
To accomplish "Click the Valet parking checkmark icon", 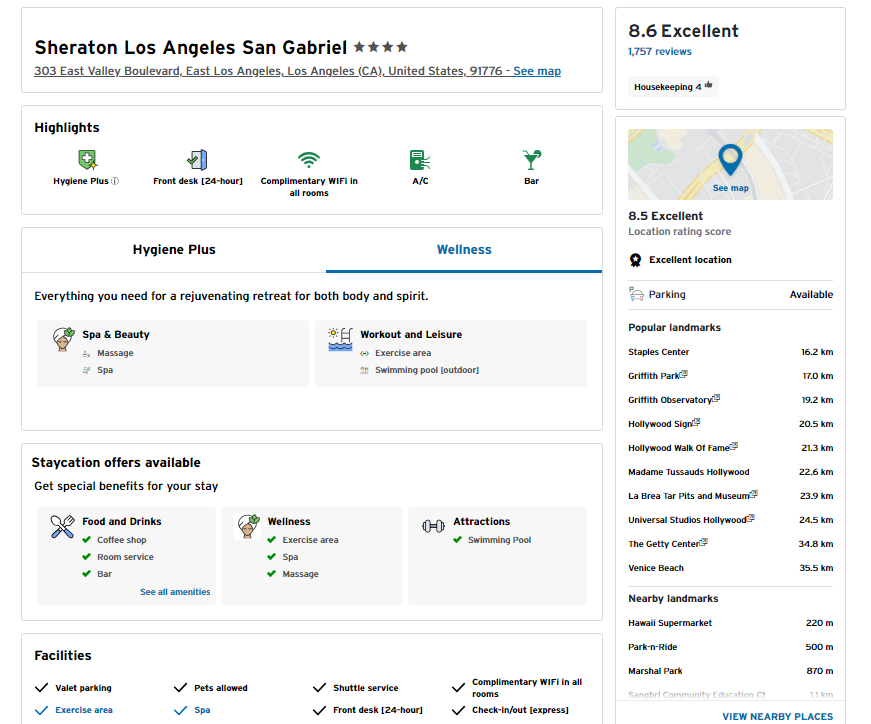I will click(42, 688).
